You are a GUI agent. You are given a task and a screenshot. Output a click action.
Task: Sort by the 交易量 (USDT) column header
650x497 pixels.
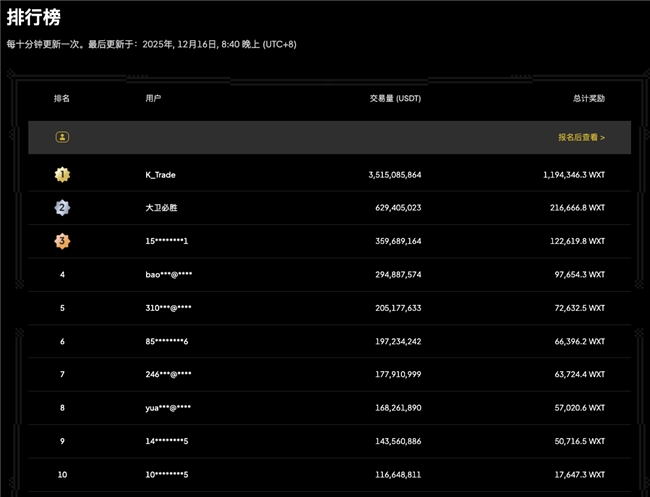[395, 99]
